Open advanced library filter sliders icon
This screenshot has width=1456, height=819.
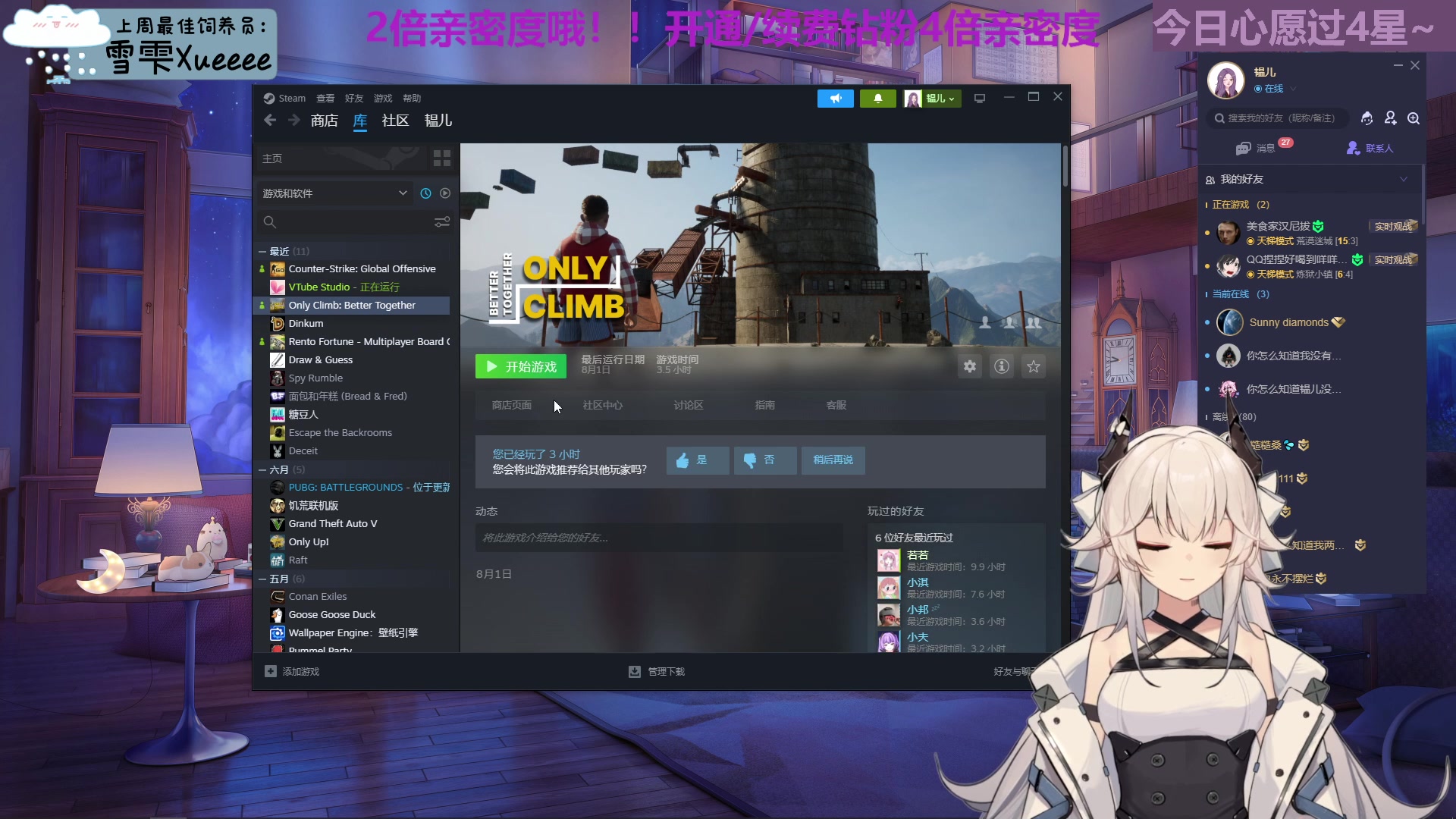[442, 222]
